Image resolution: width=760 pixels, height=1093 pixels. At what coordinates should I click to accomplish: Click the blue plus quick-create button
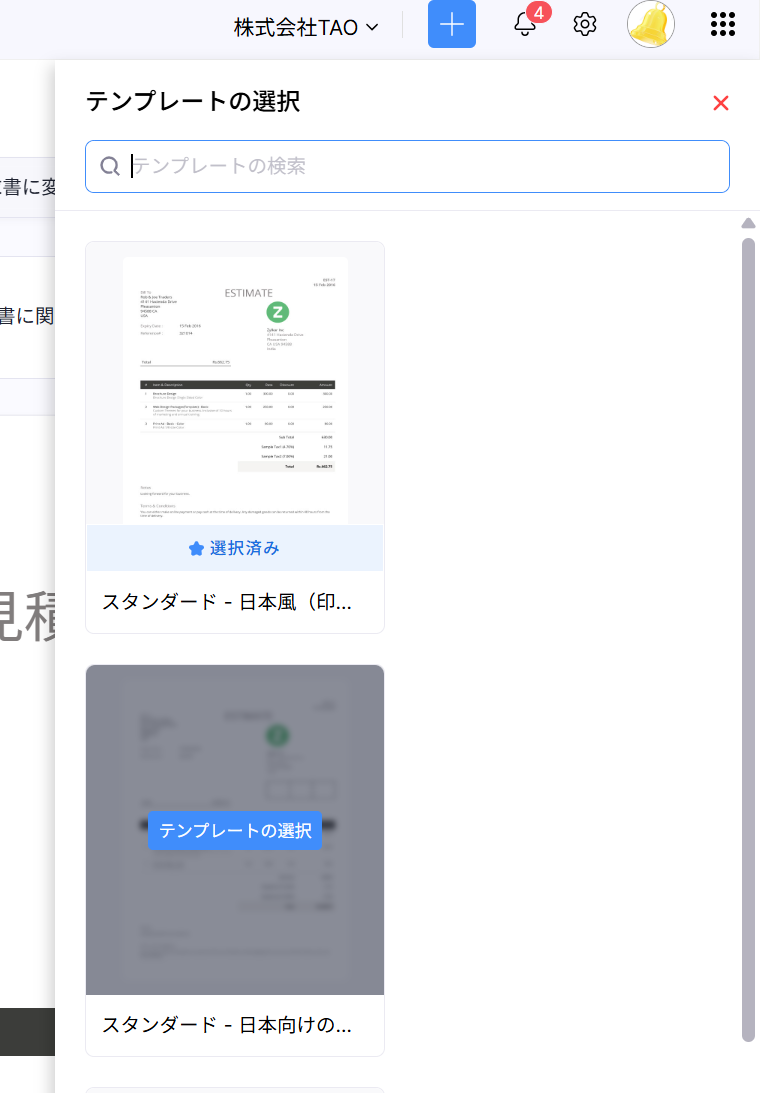point(451,25)
